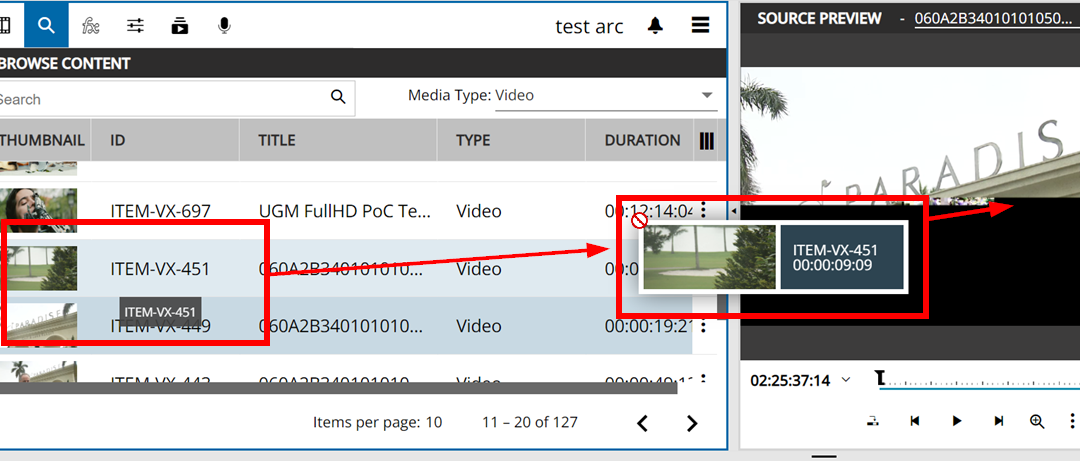
Task: Open the hamburger main menu
Action: 700,25
